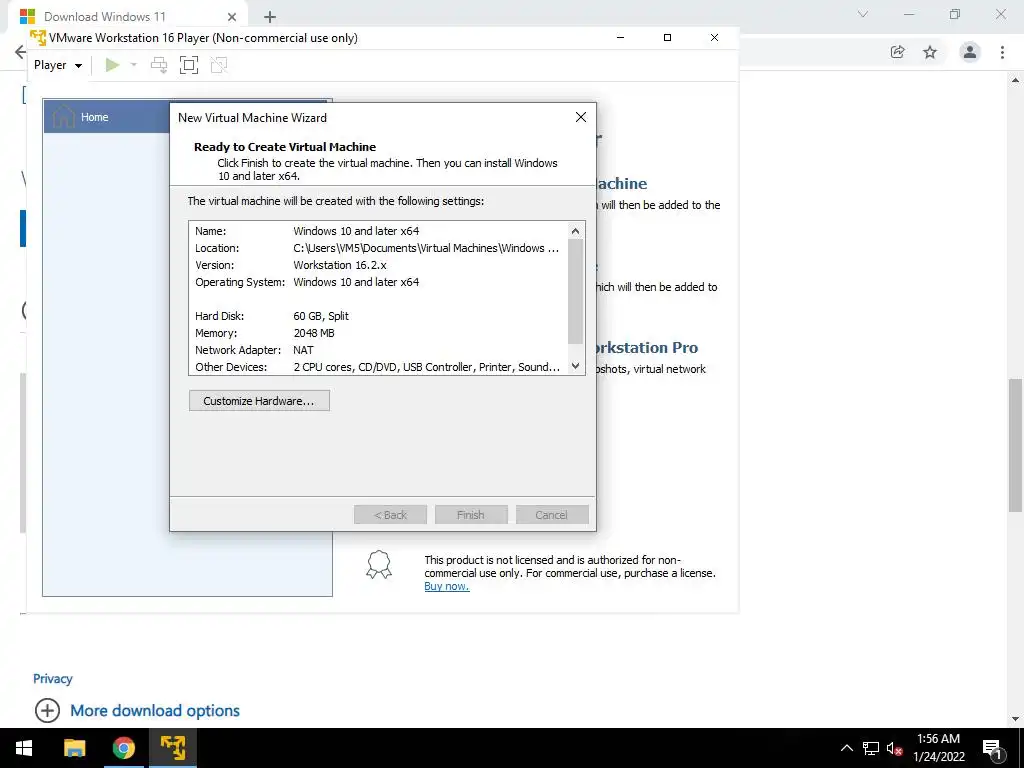Click the settings list scrollbar thumb

point(575,291)
